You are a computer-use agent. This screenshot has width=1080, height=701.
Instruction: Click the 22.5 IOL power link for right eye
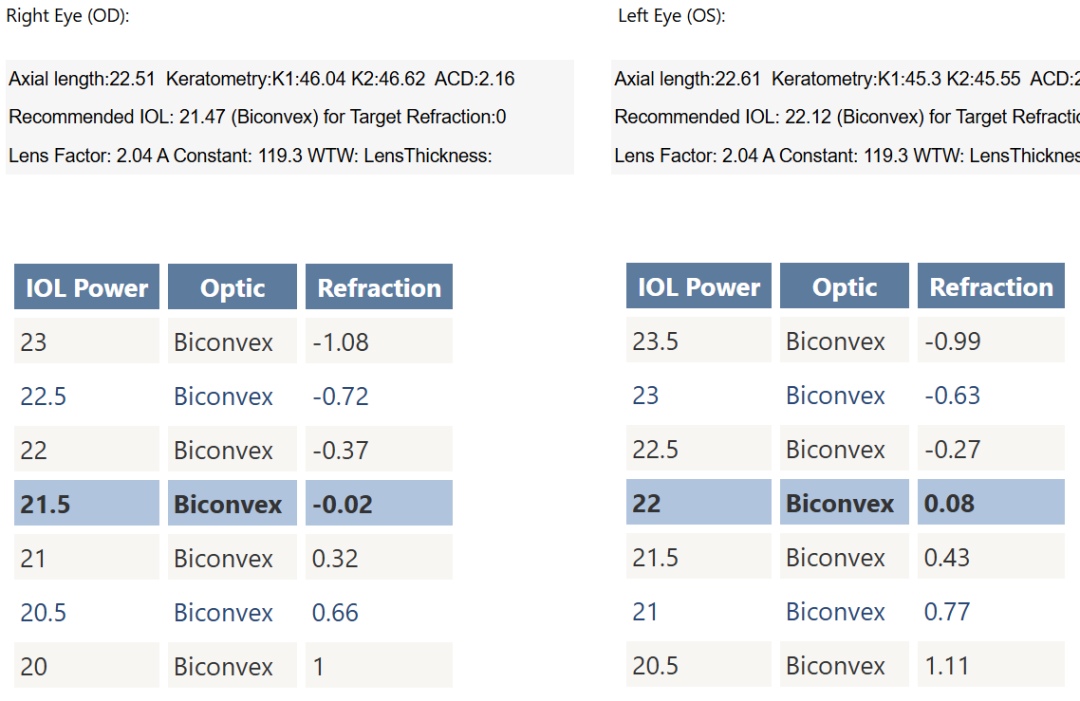pos(43,396)
